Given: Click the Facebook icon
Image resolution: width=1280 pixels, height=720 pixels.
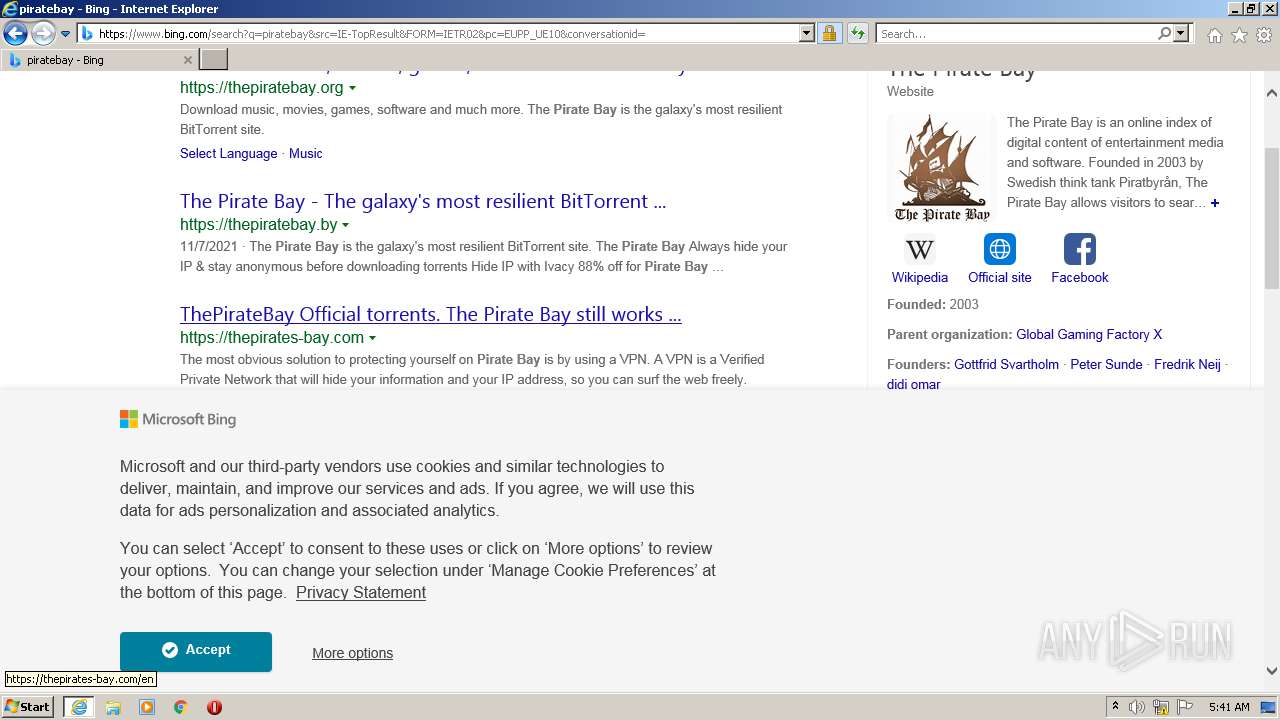Looking at the screenshot, I should coord(1080,249).
